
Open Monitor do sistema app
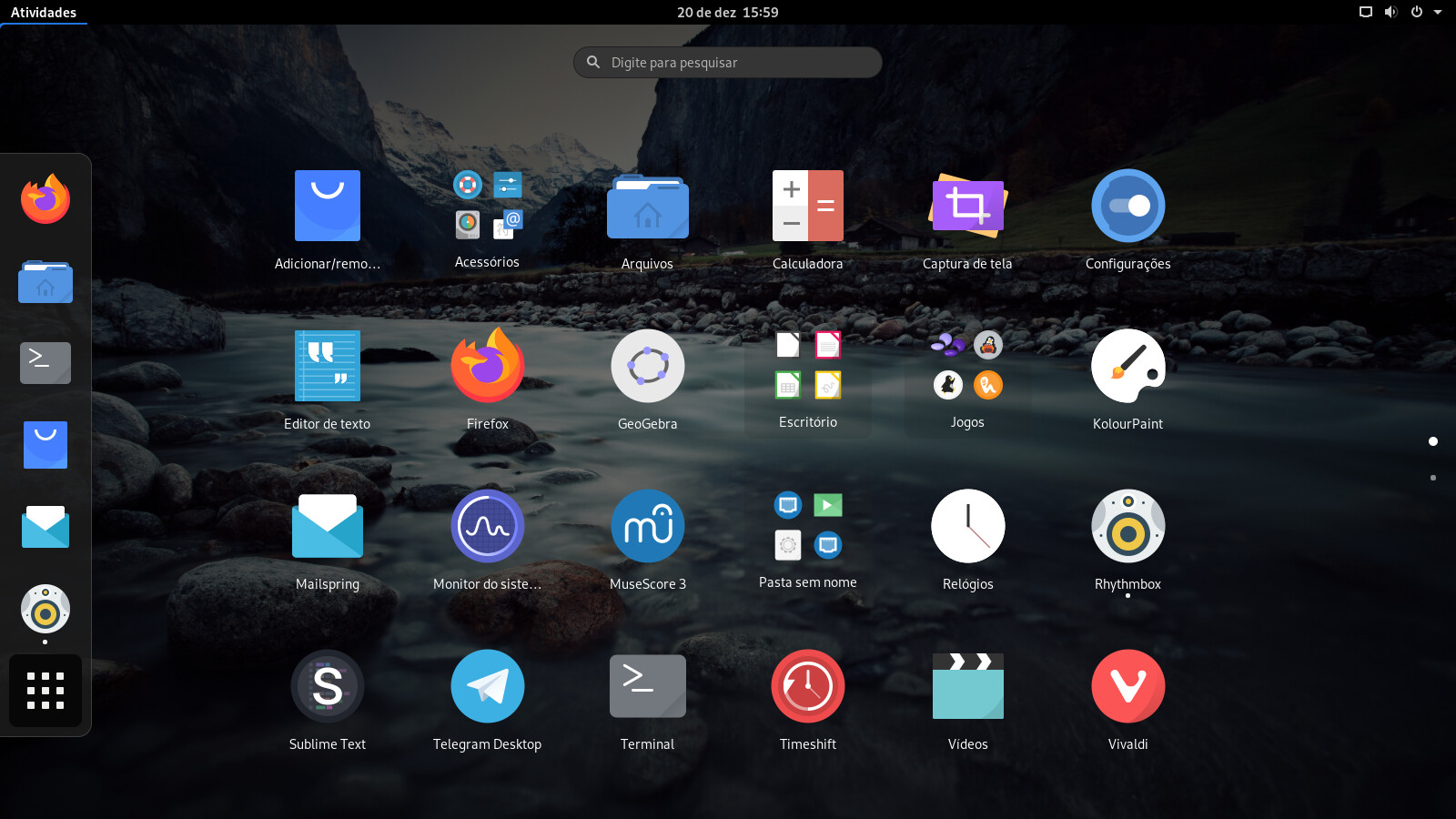[x=487, y=527]
